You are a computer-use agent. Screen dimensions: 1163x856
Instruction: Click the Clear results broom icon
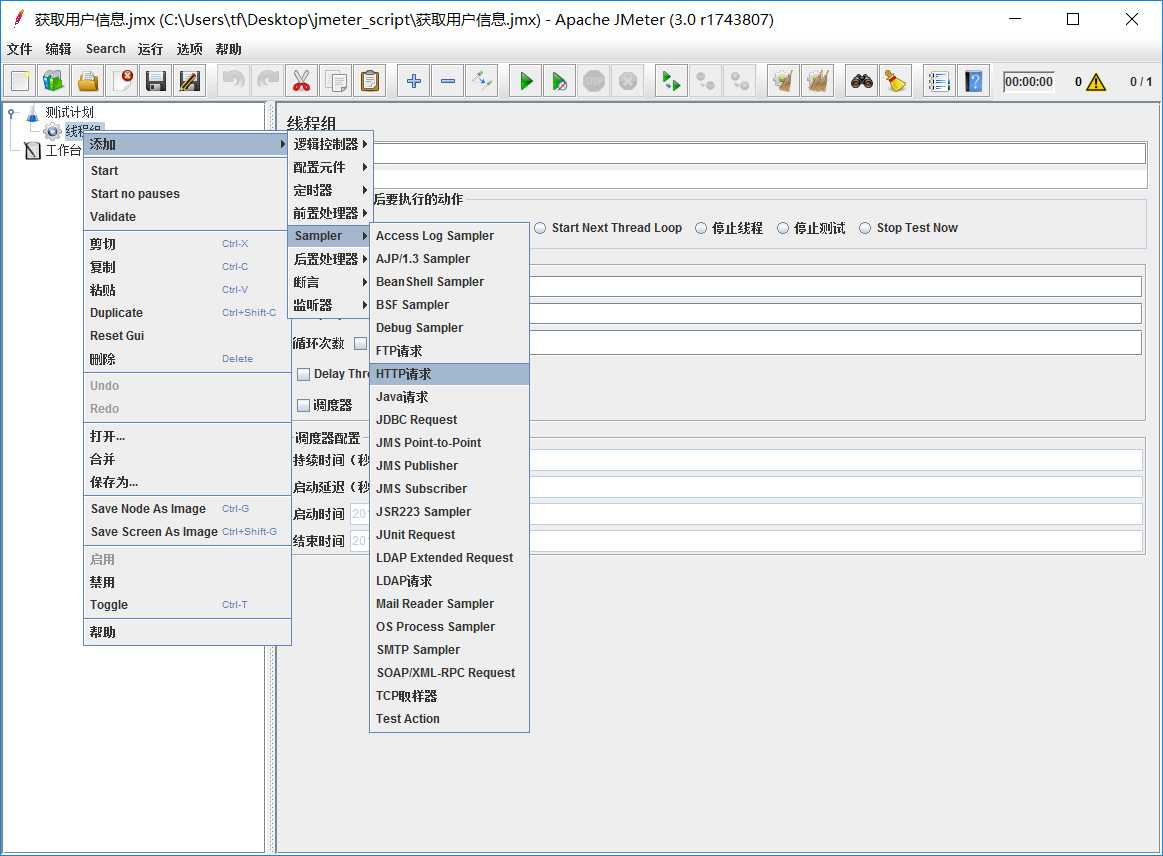tap(783, 81)
